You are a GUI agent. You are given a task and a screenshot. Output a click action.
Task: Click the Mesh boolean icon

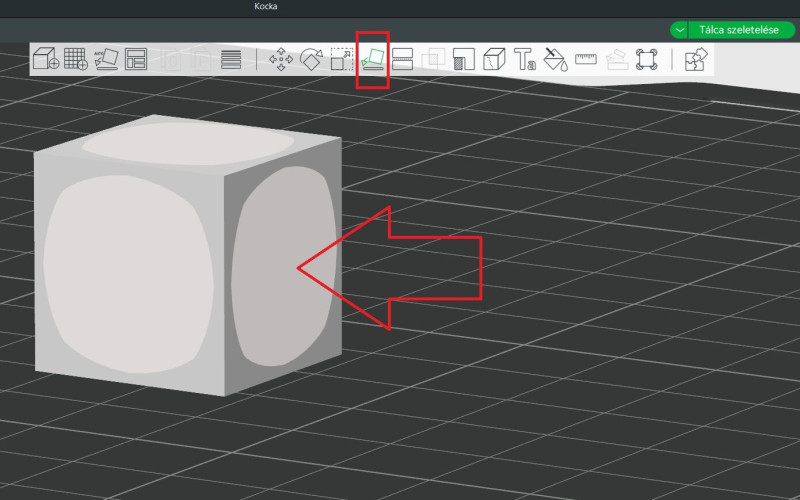(x=433, y=59)
